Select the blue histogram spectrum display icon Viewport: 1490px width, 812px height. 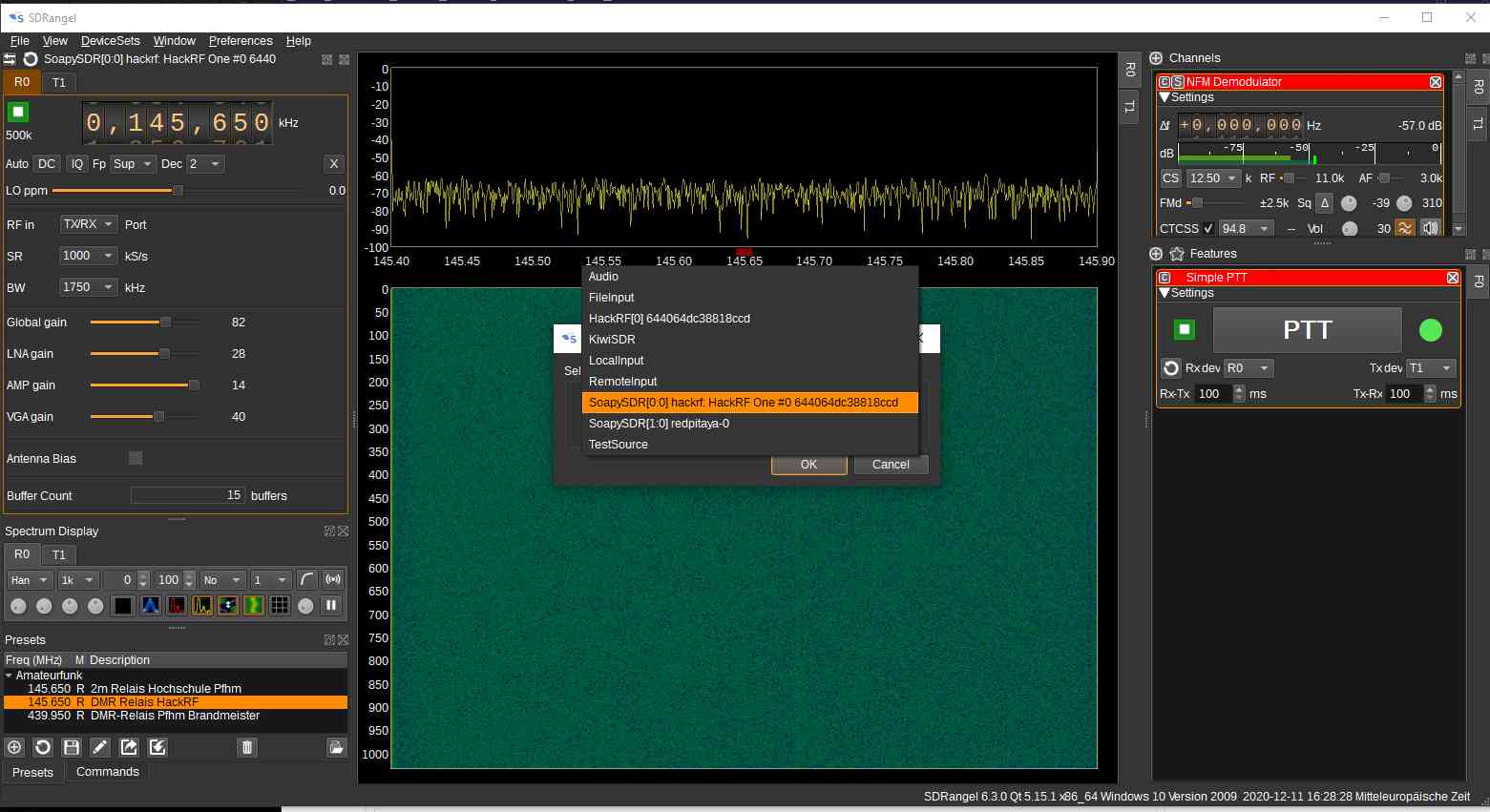151,605
